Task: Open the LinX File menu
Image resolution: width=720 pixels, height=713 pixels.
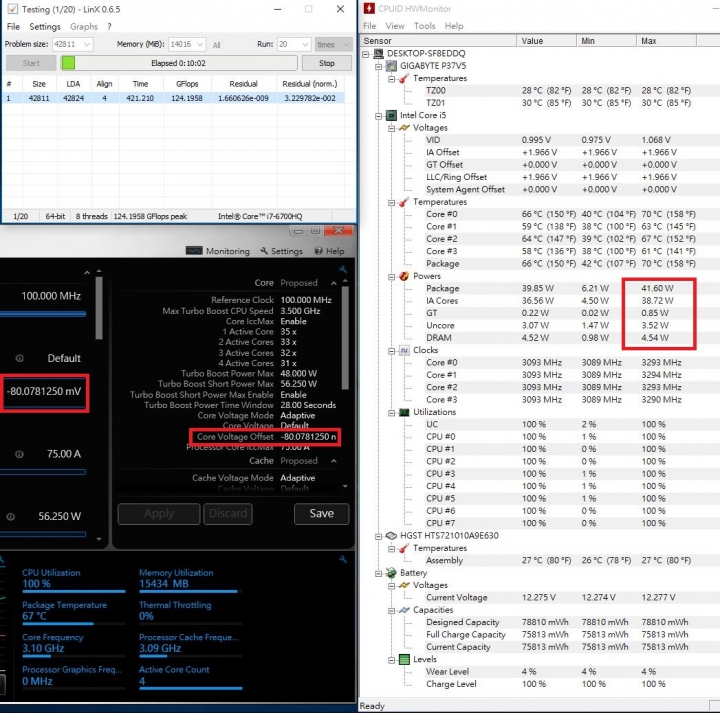Action: 13,26
